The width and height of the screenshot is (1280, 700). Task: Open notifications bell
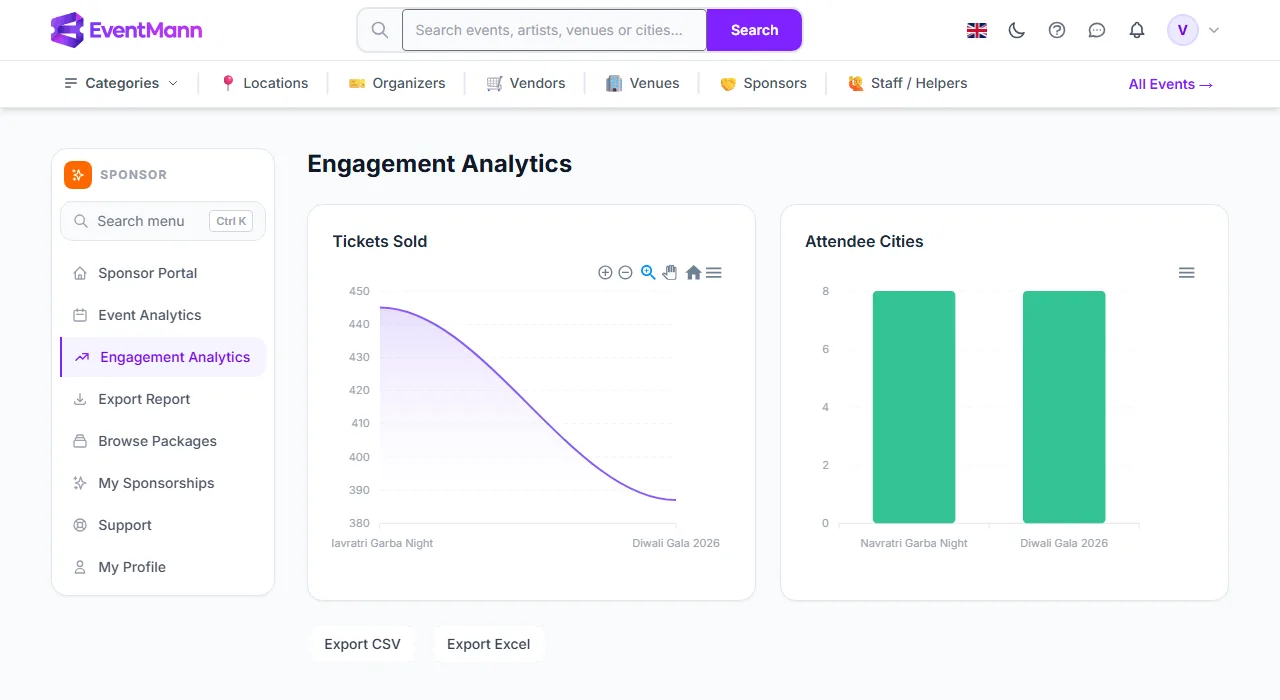[1137, 30]
